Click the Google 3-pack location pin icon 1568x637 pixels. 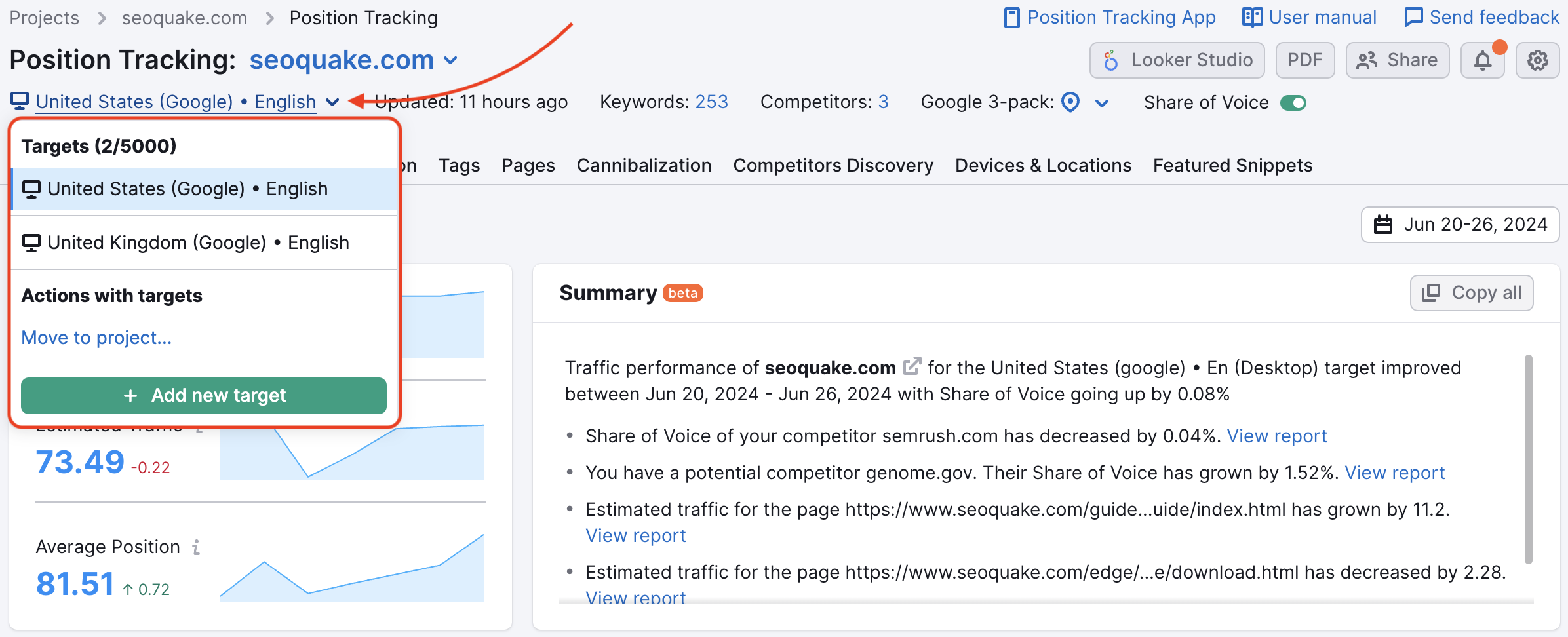pos(1070,102)
